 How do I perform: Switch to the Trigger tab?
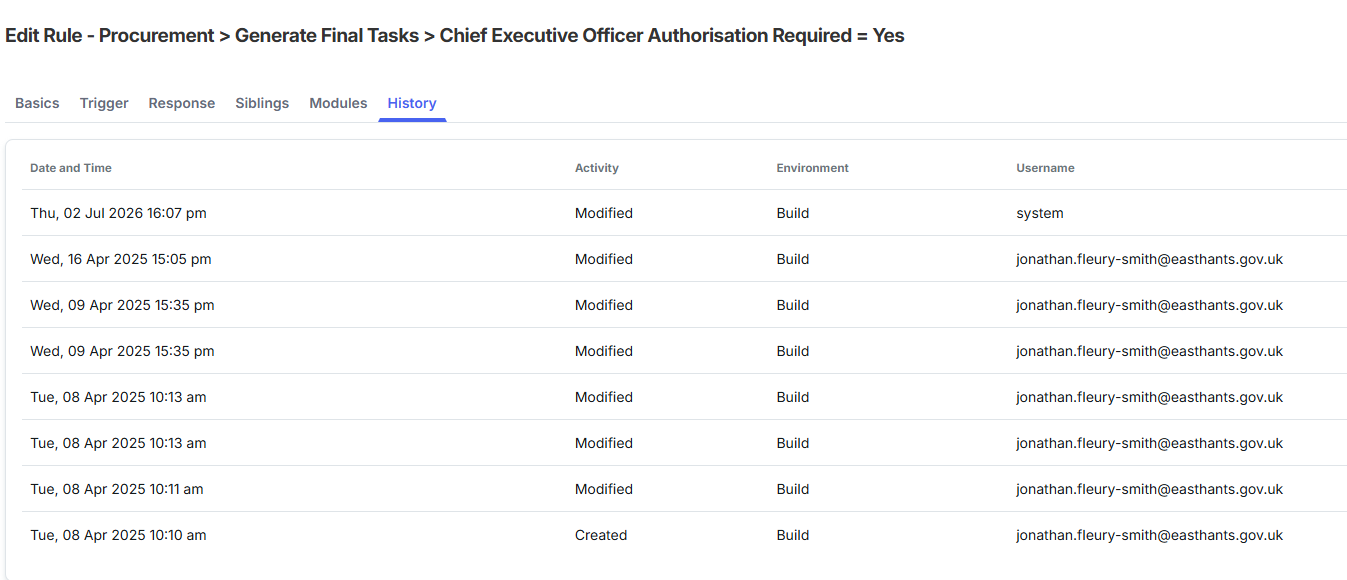(x=104, y=103)
